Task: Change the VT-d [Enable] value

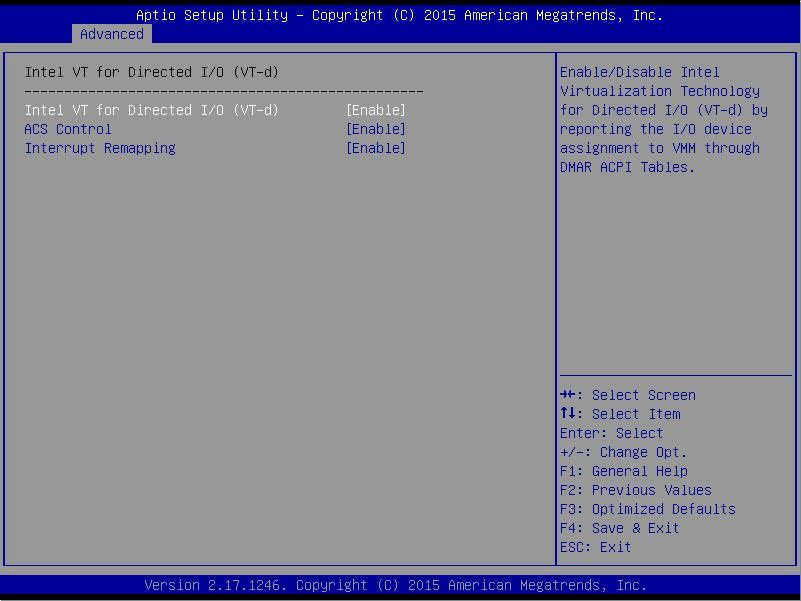Action: pos(376,110)
